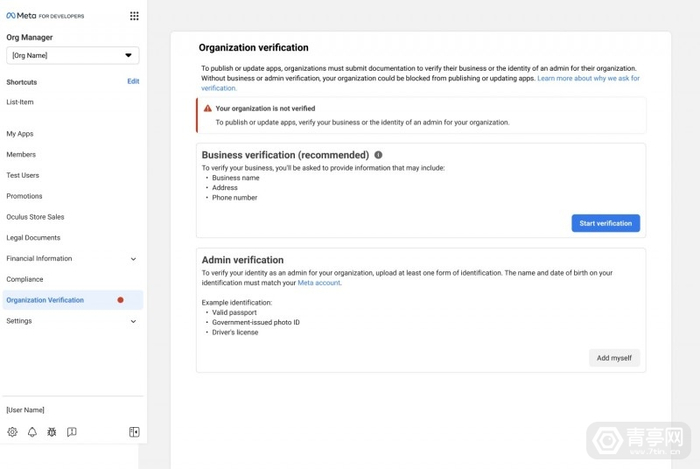This screenshot has height=469, width=700.
Task: Open the apps grid menu icon
Action: click(x=134, y=16)
